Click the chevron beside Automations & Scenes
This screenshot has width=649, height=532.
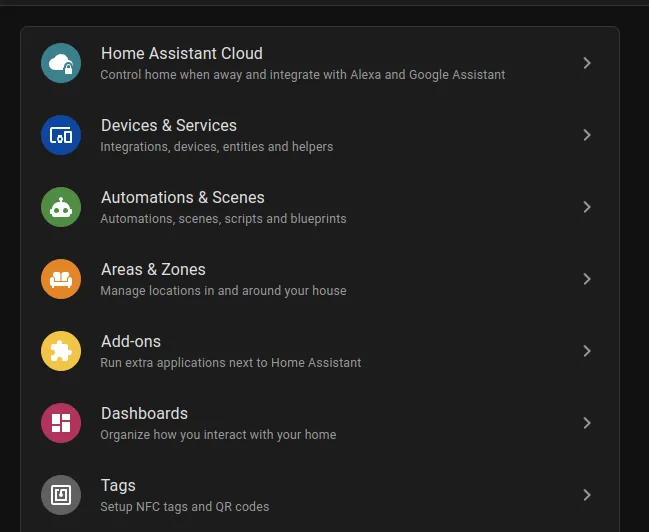tap(587, 207)
